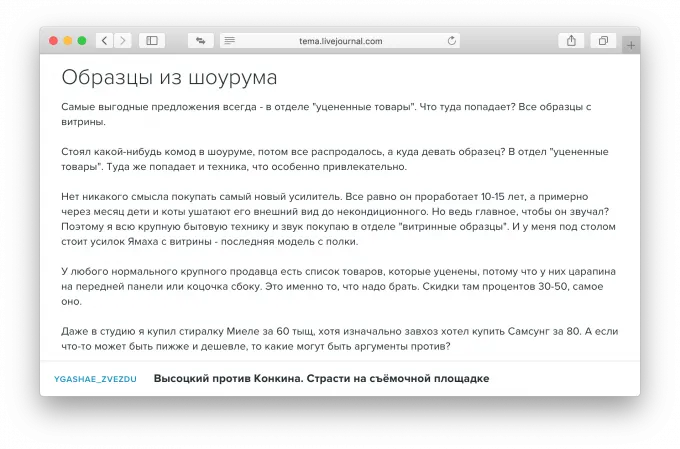Click the extension icon left of address bar
Viewport: 680px width, 449px height.
coord(200,41)
